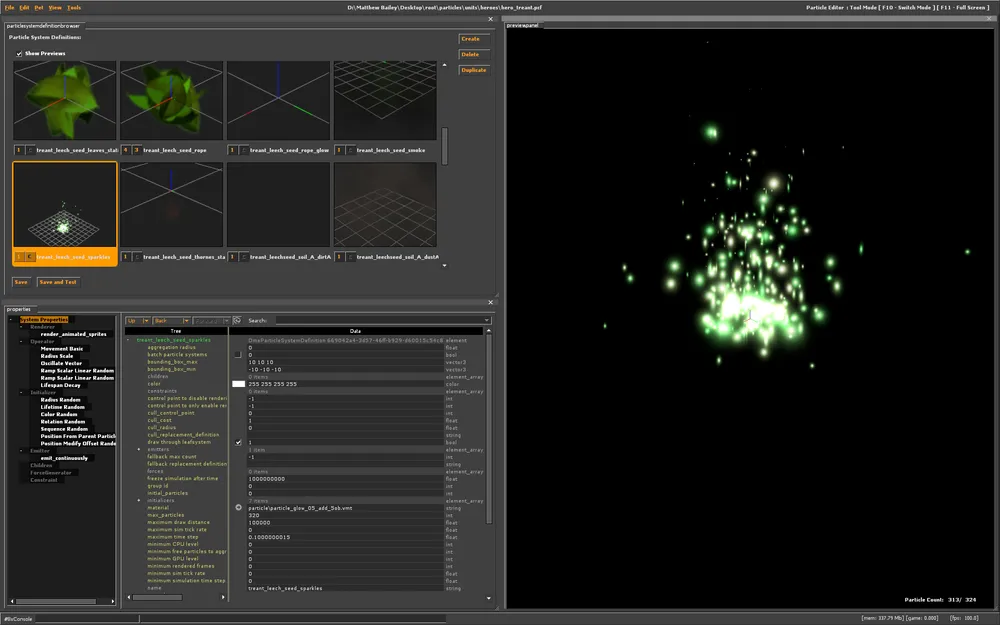Screen dimensions: 1000x625
Task: Click the Duplicate button
Action: (x=473, y=70)
